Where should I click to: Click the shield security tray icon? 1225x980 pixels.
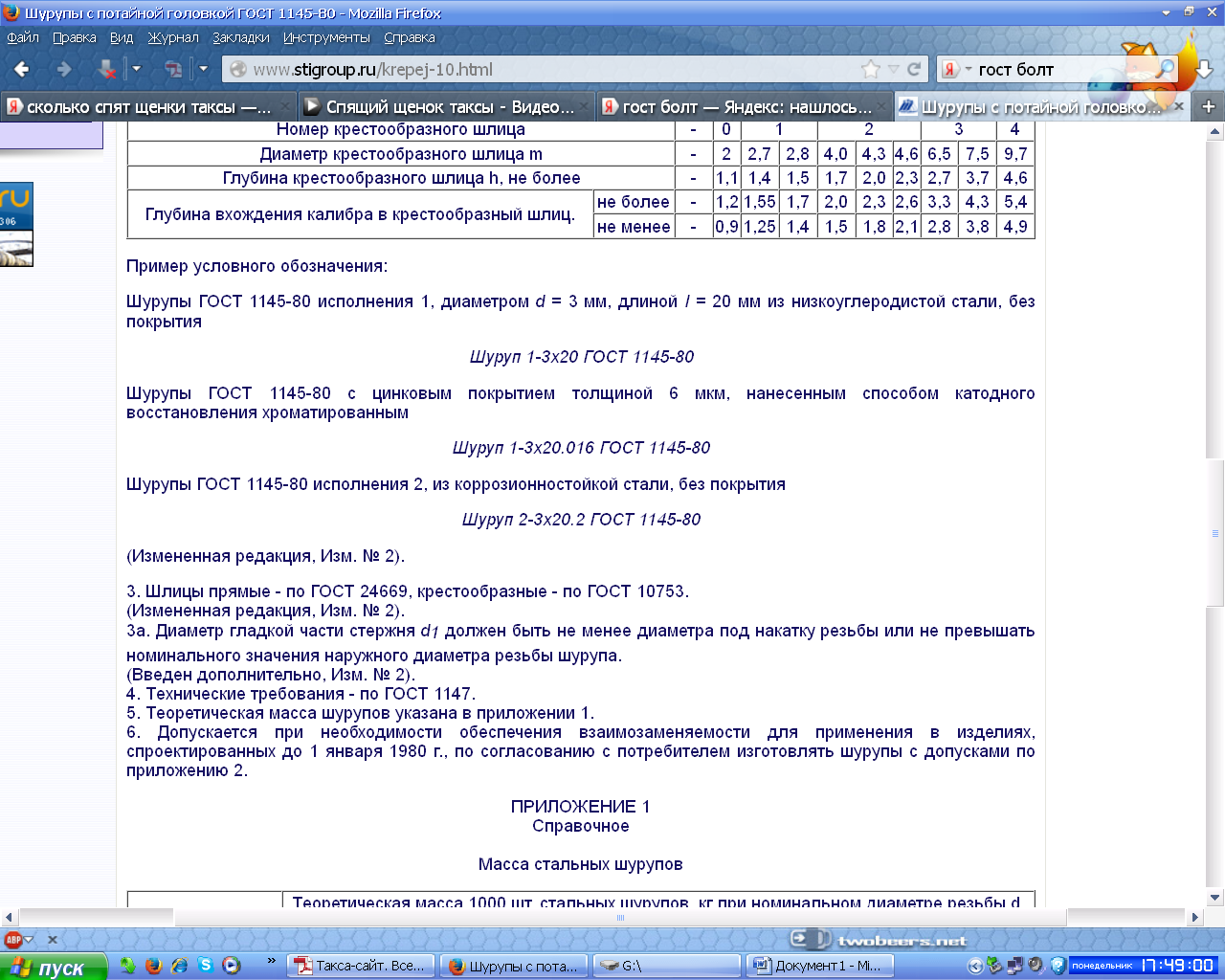click(1058, 966)
